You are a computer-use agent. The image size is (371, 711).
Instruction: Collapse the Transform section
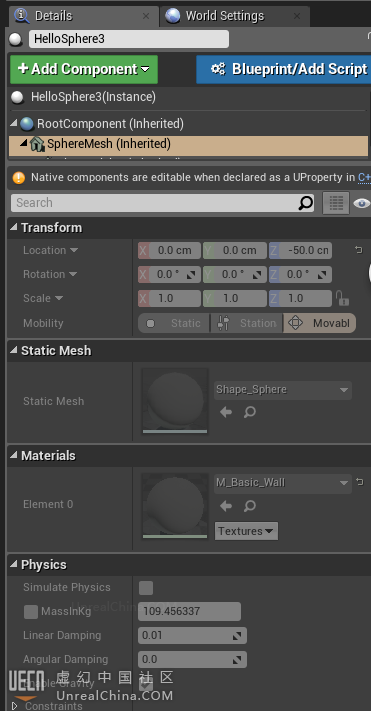click(x=14, y=228)
